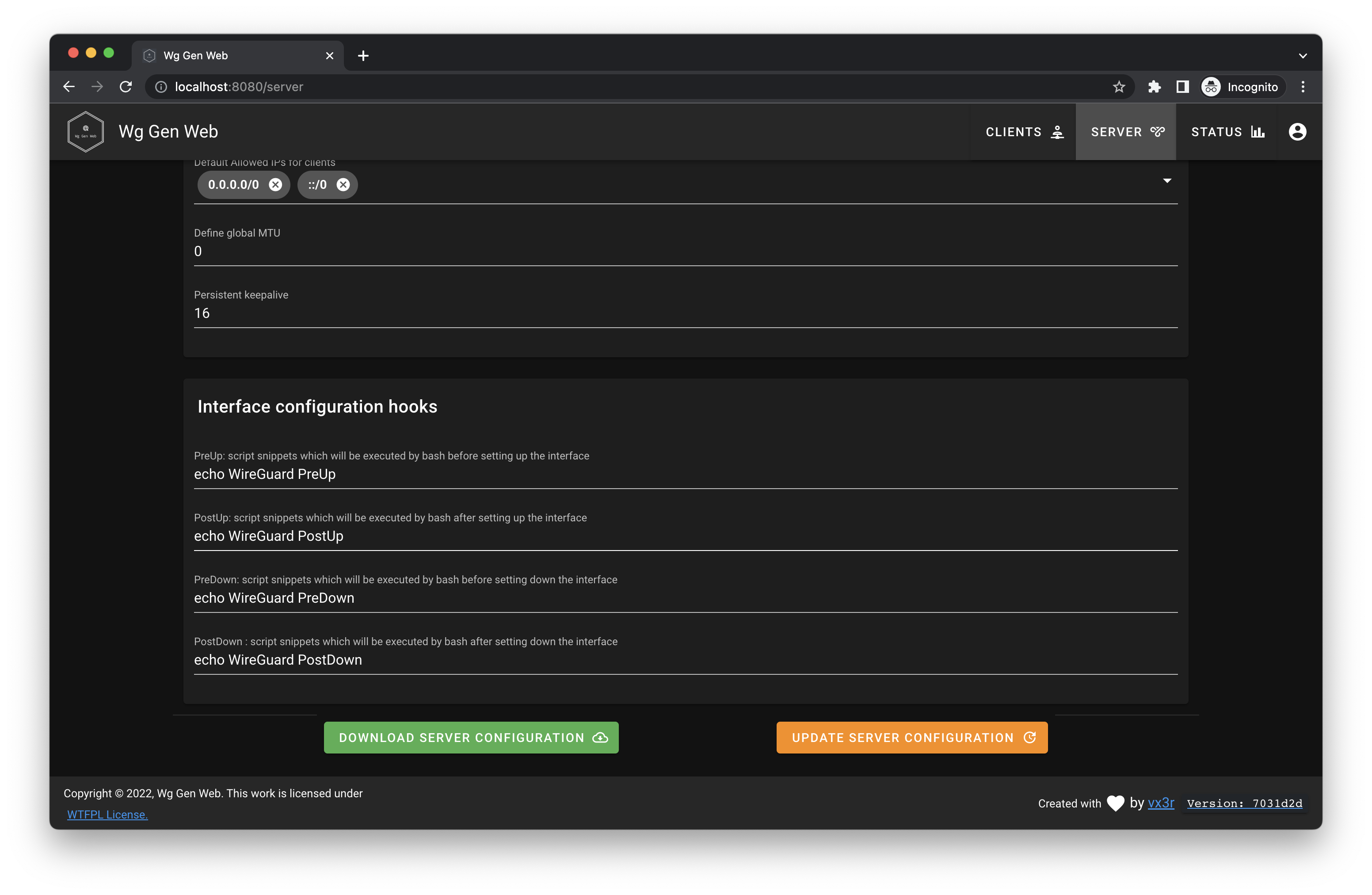
Task: Open the browser side panel icon
Action: point(1182,87)
